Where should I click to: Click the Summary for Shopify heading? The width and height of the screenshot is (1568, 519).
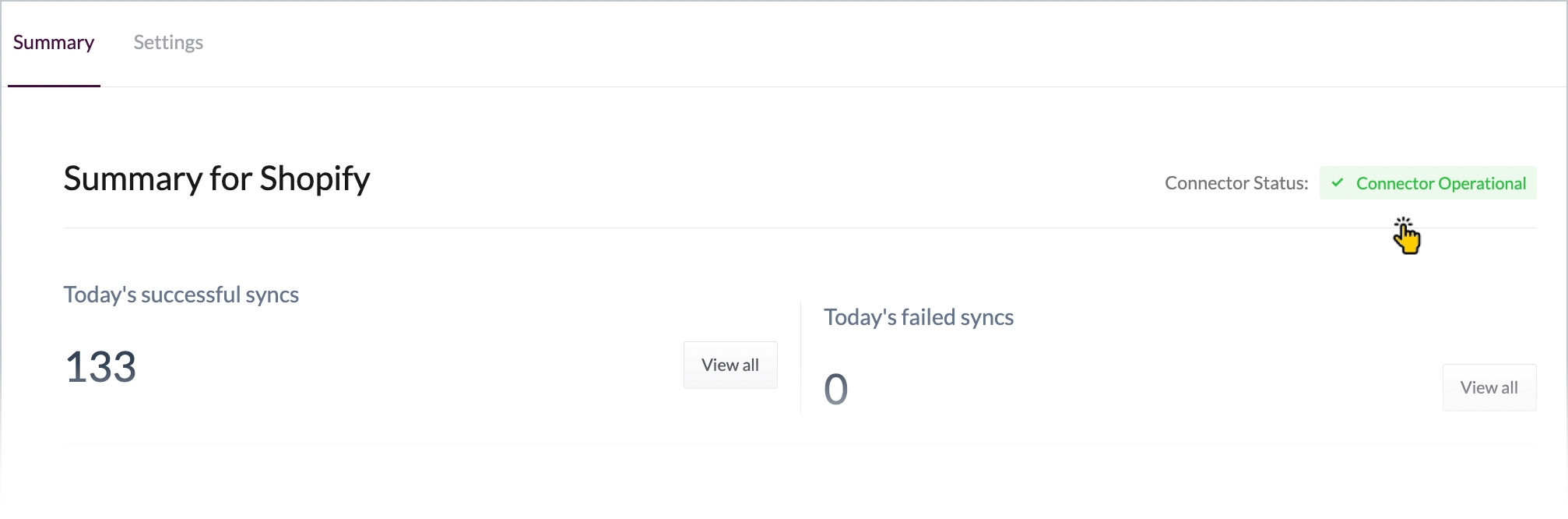point(216,178)
